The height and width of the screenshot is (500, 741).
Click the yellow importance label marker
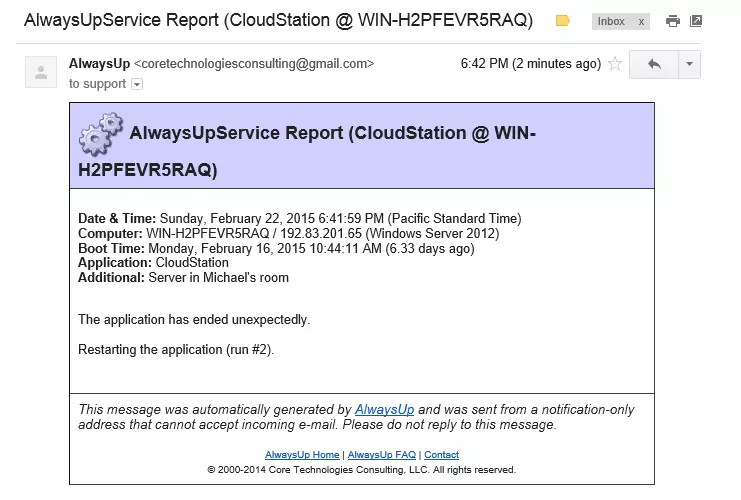pyautogui.click(x=562, y=21)
